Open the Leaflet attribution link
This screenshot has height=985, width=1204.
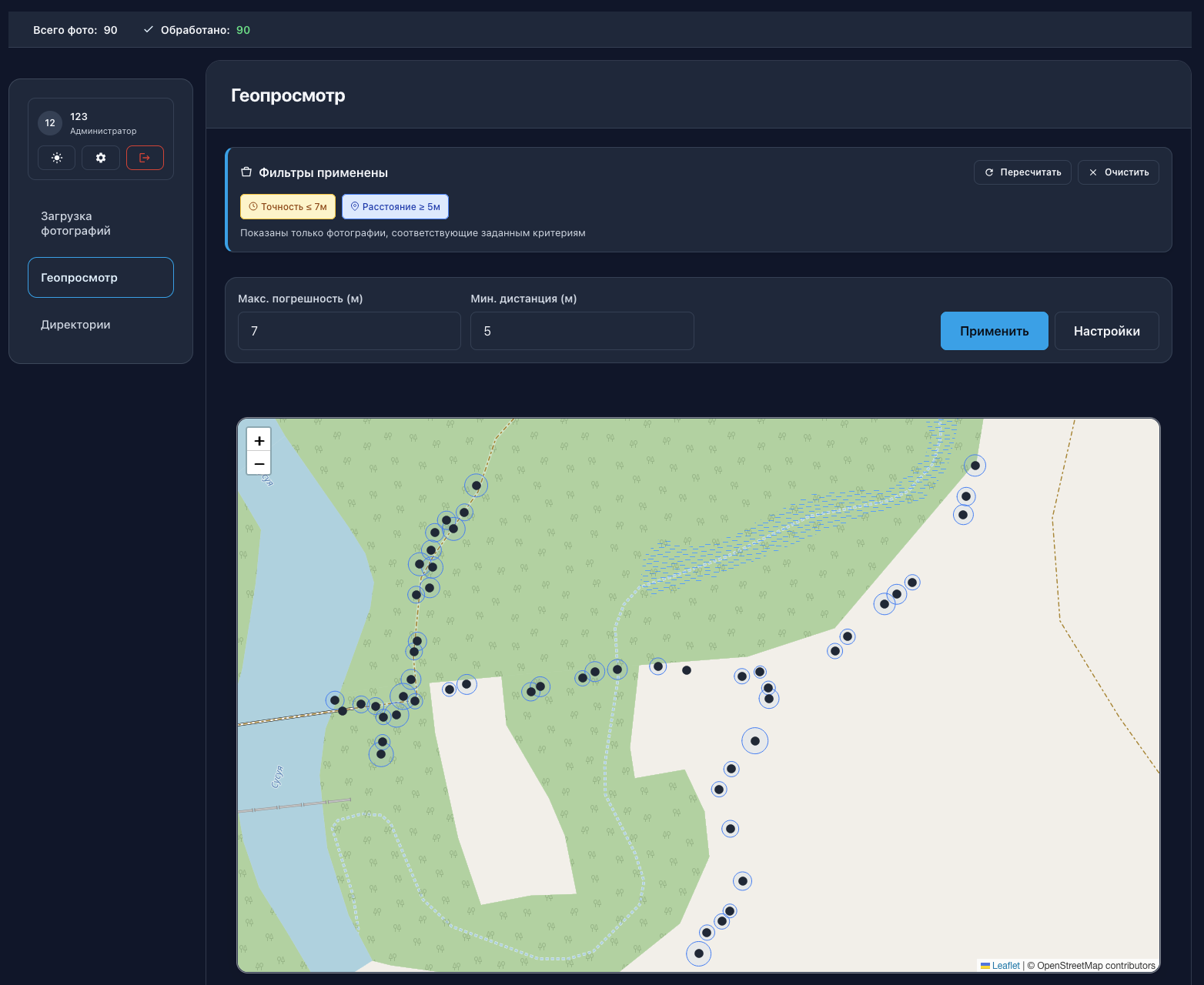click(x=1005, y=966)
